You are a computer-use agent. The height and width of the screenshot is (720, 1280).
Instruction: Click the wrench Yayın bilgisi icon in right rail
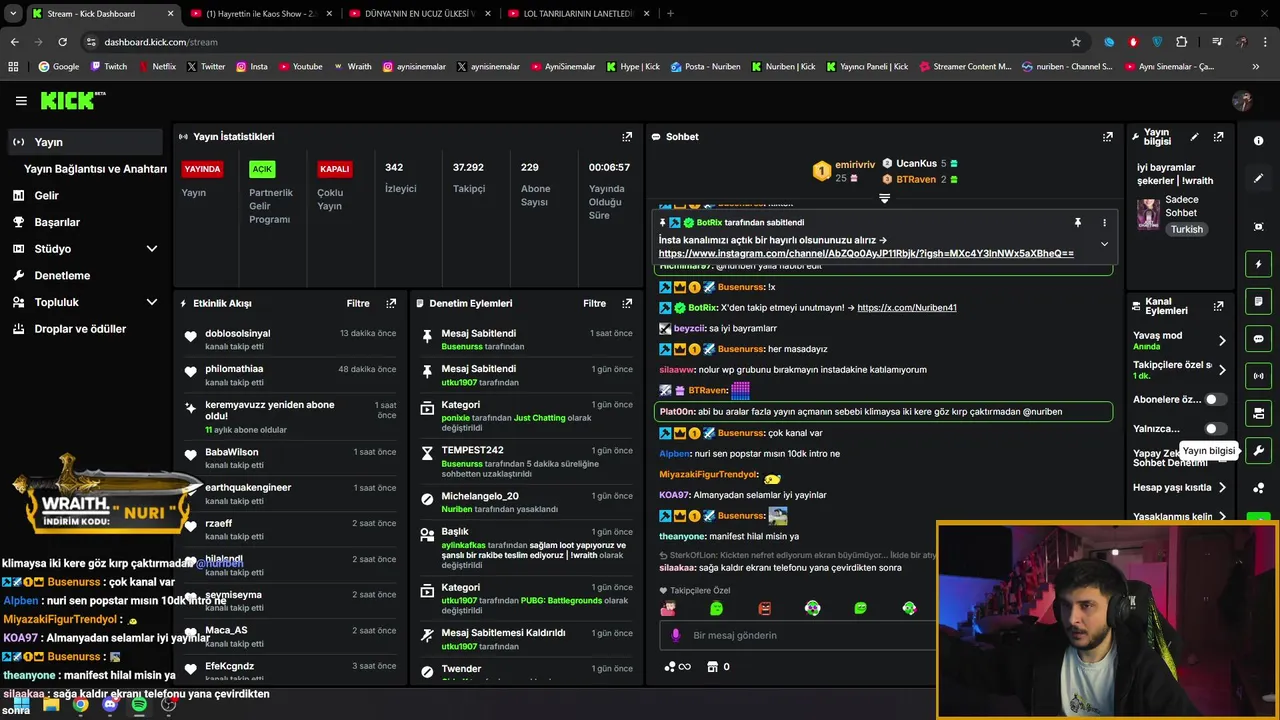point(1259,450)
